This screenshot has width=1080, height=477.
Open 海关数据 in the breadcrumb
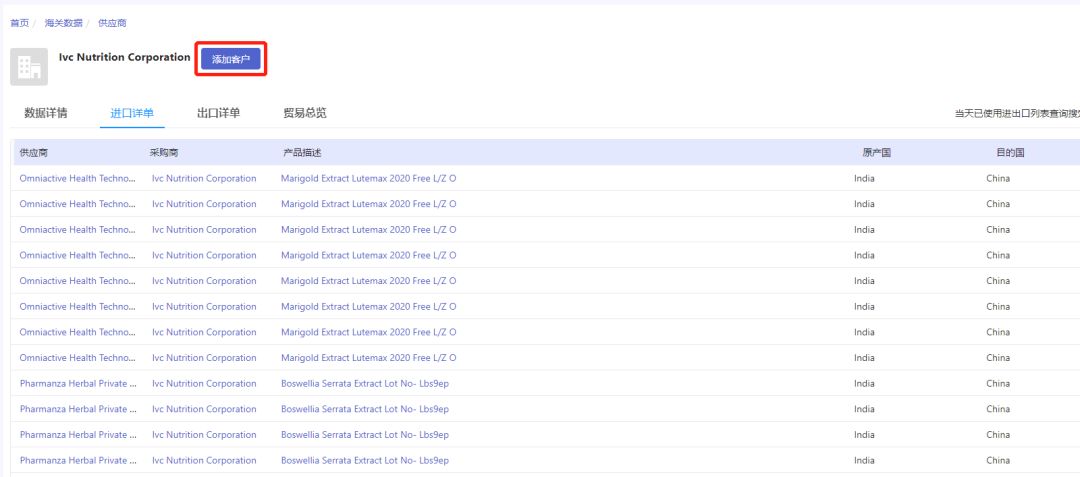pos(63,23)
